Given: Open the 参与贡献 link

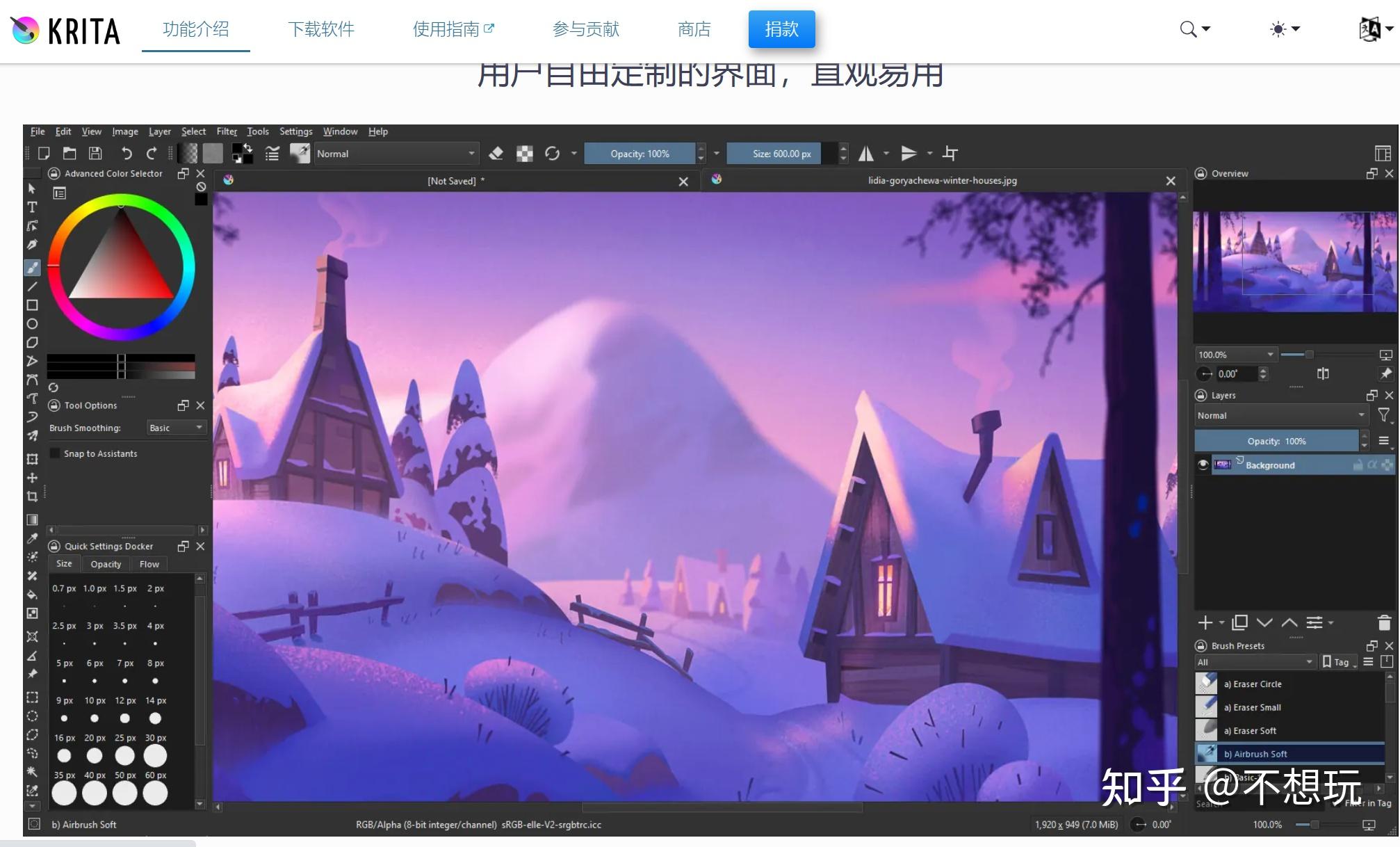Looking at the screenshot, I should point(586,29).
